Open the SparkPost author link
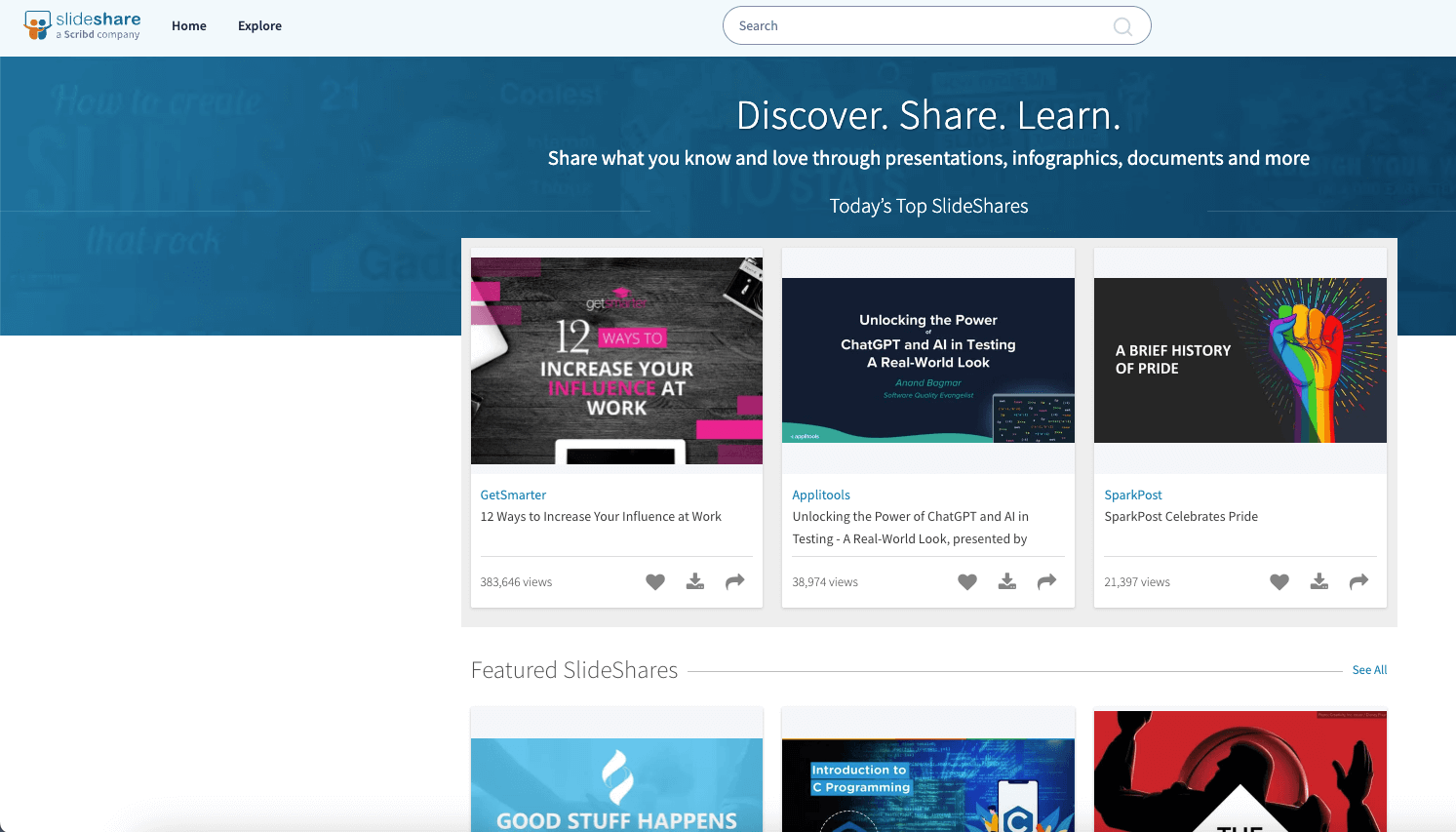This screenshot has height=832, width=1456. coord(1133,495)
